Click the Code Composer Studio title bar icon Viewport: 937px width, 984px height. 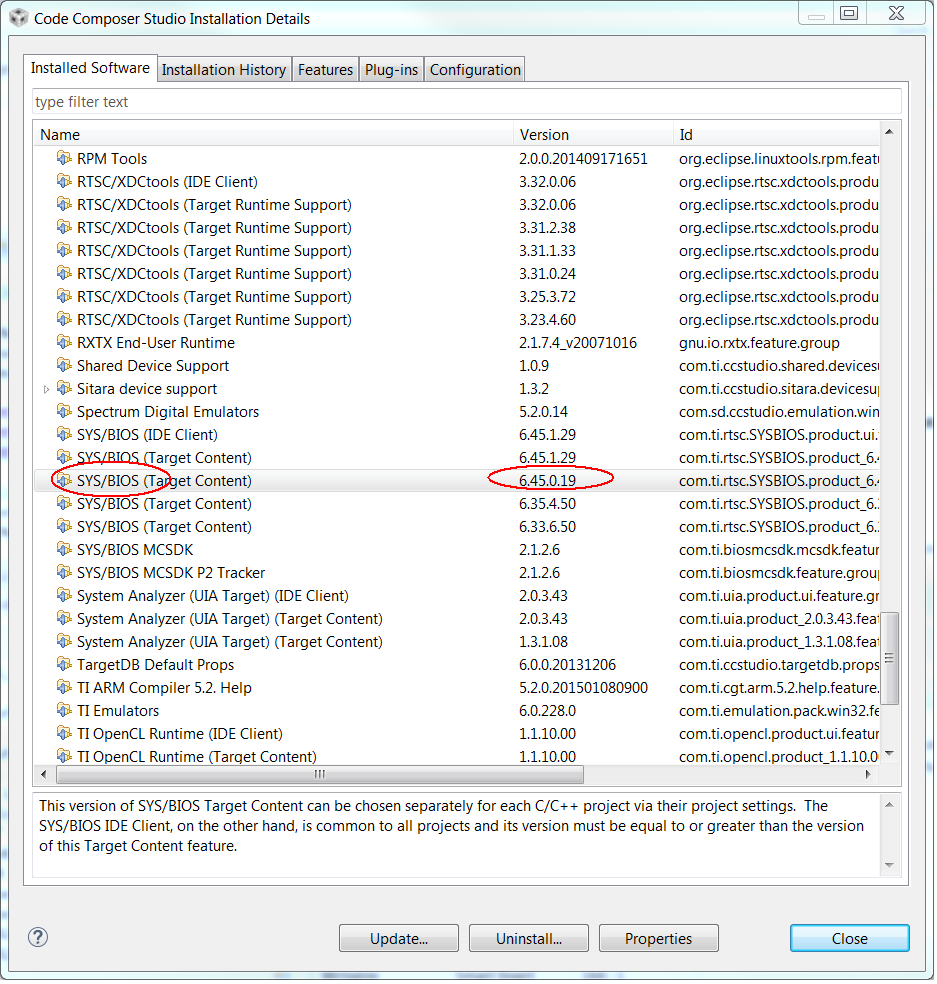coord(19,18)
